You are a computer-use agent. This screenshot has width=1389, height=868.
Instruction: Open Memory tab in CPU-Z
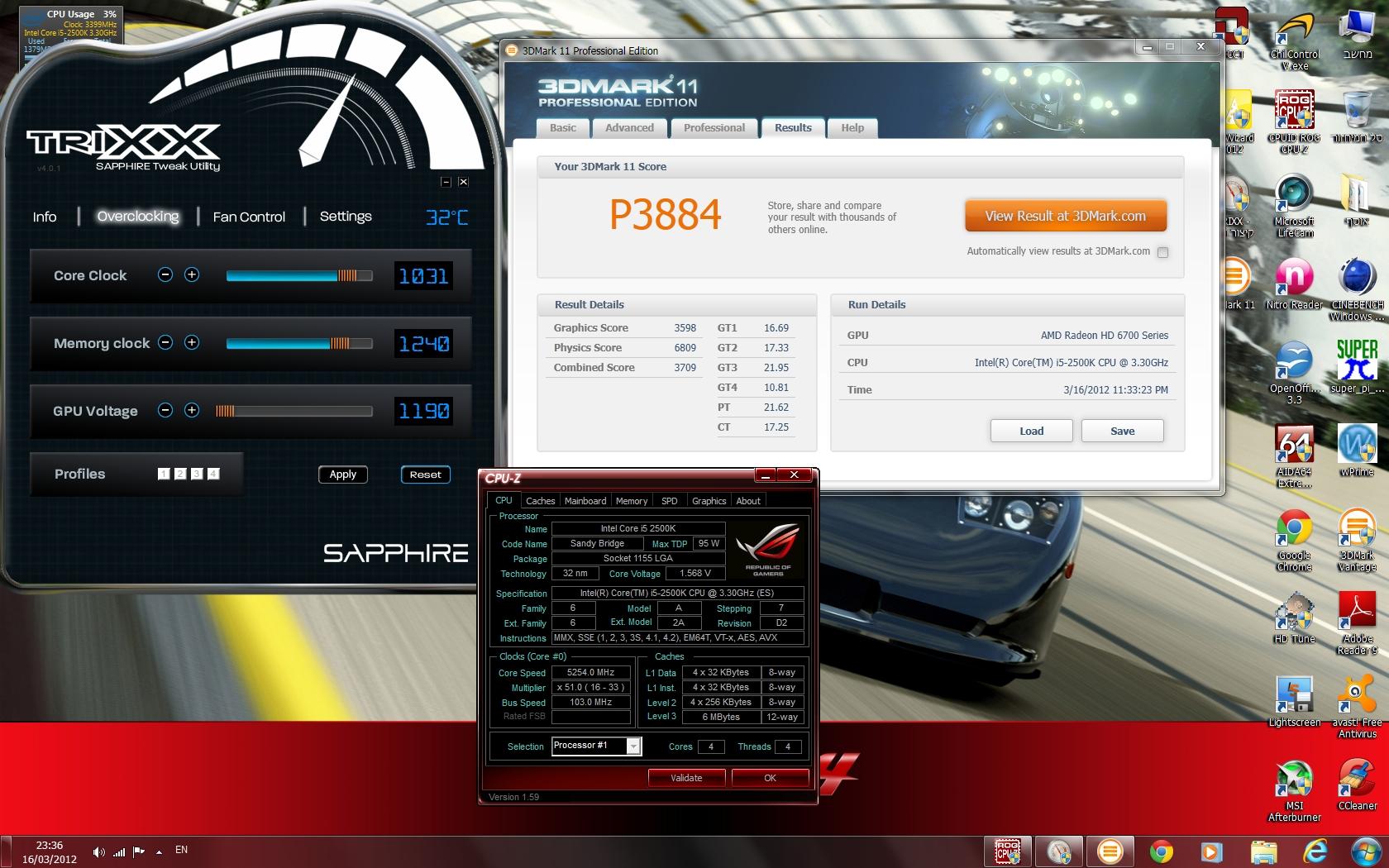click(x=632, y=501)
